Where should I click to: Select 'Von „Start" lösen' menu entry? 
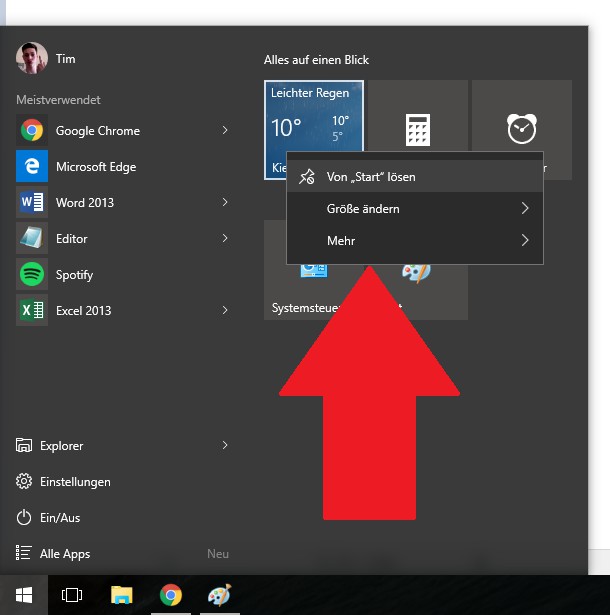[x=370, y=177]
